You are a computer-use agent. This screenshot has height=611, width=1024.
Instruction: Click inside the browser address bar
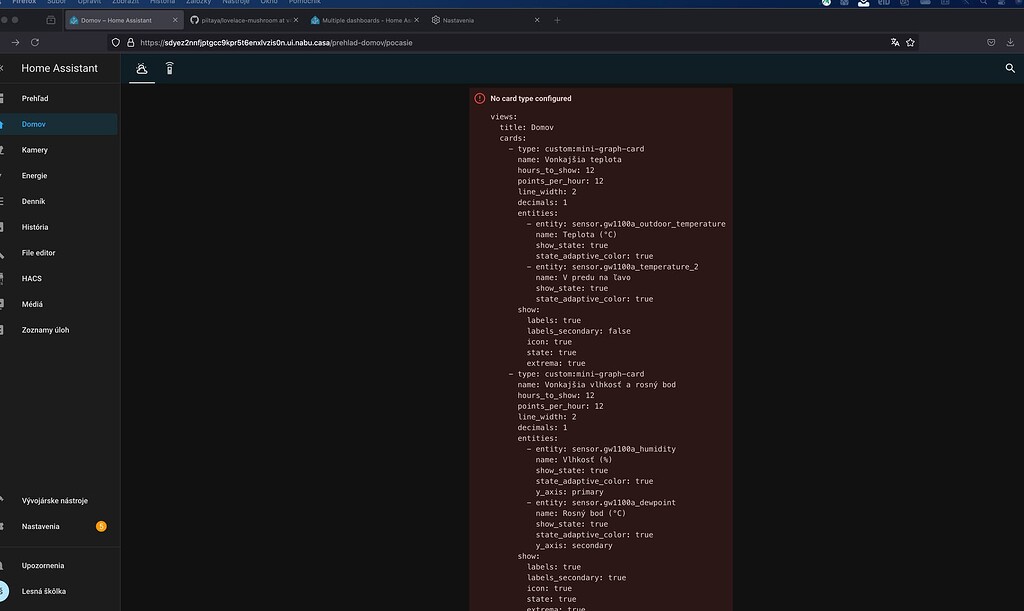pyautogui.click(x=400, y=42)
